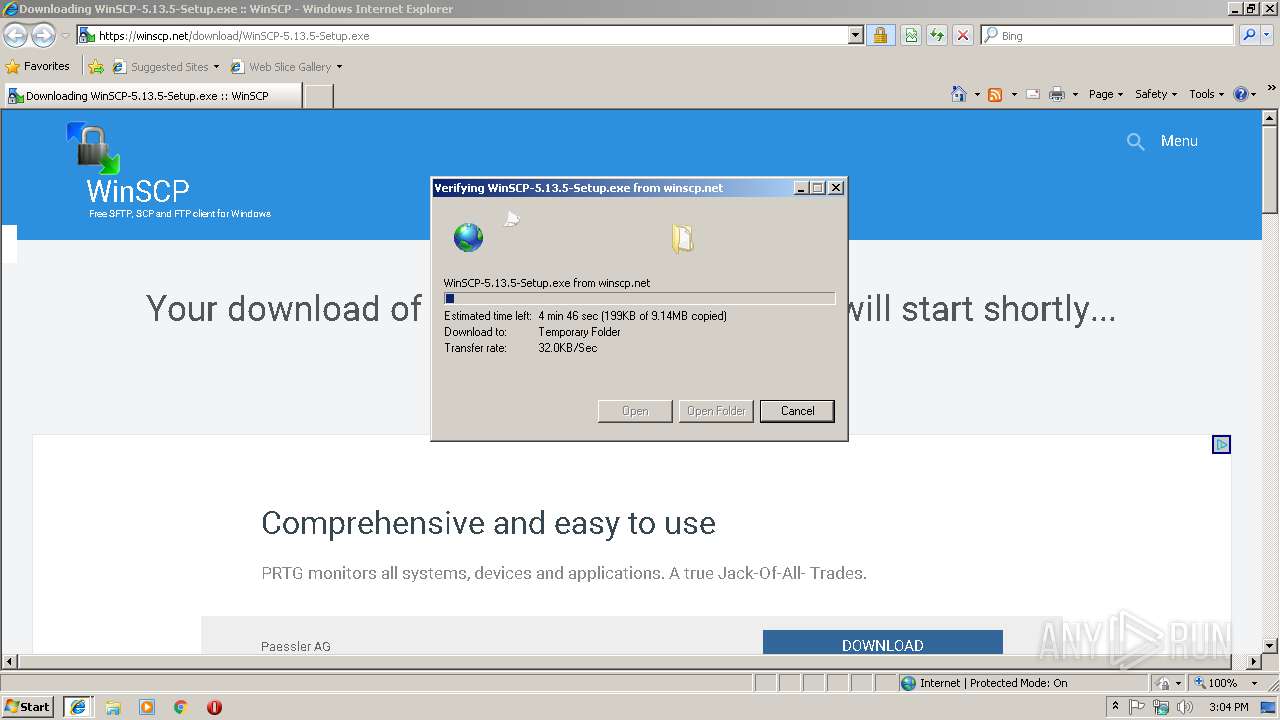Open the site search magnifier

(x=1135, y=142)
